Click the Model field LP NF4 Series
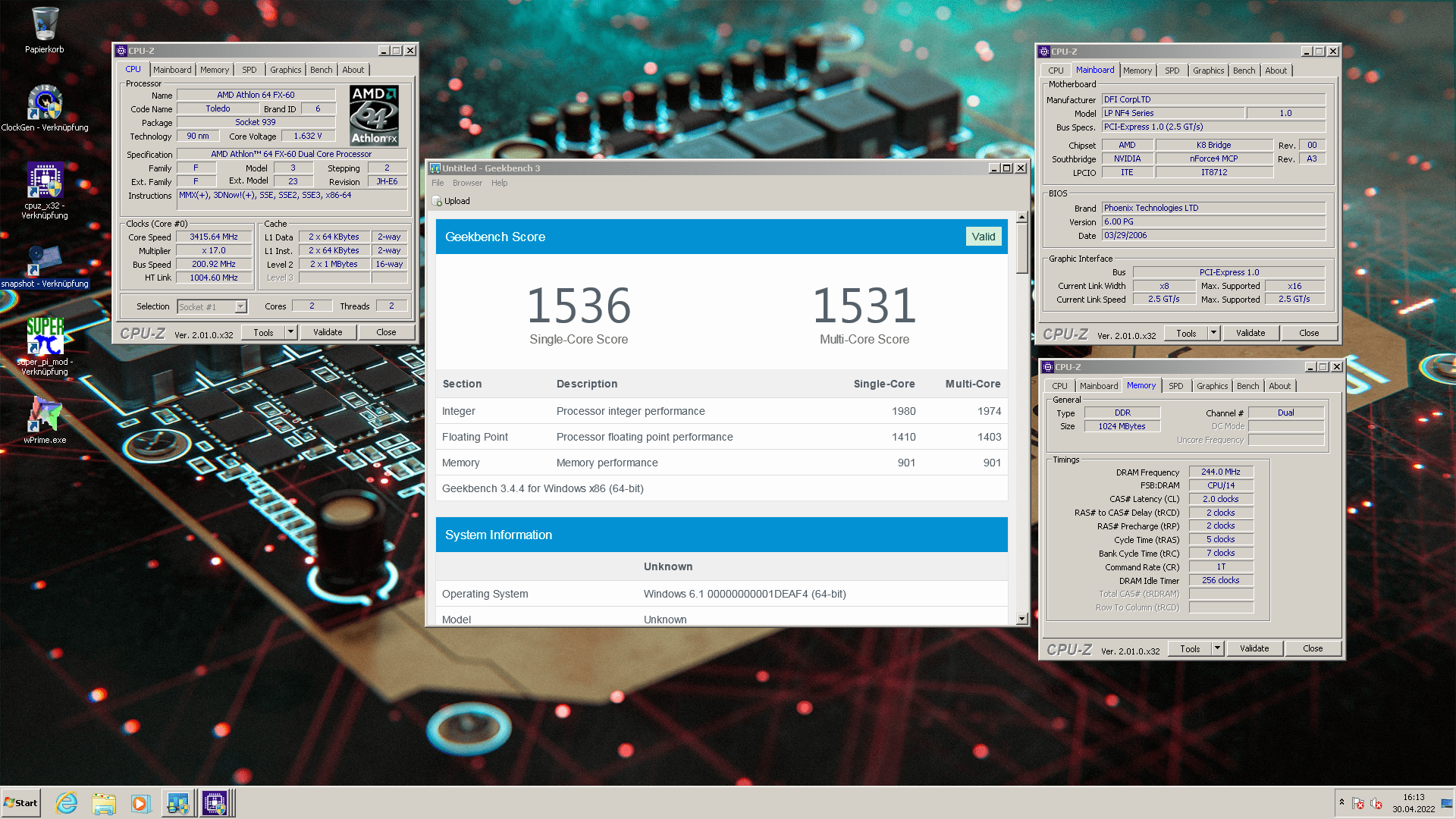This screenshot has height=819, width=1456. [1173, 113]
